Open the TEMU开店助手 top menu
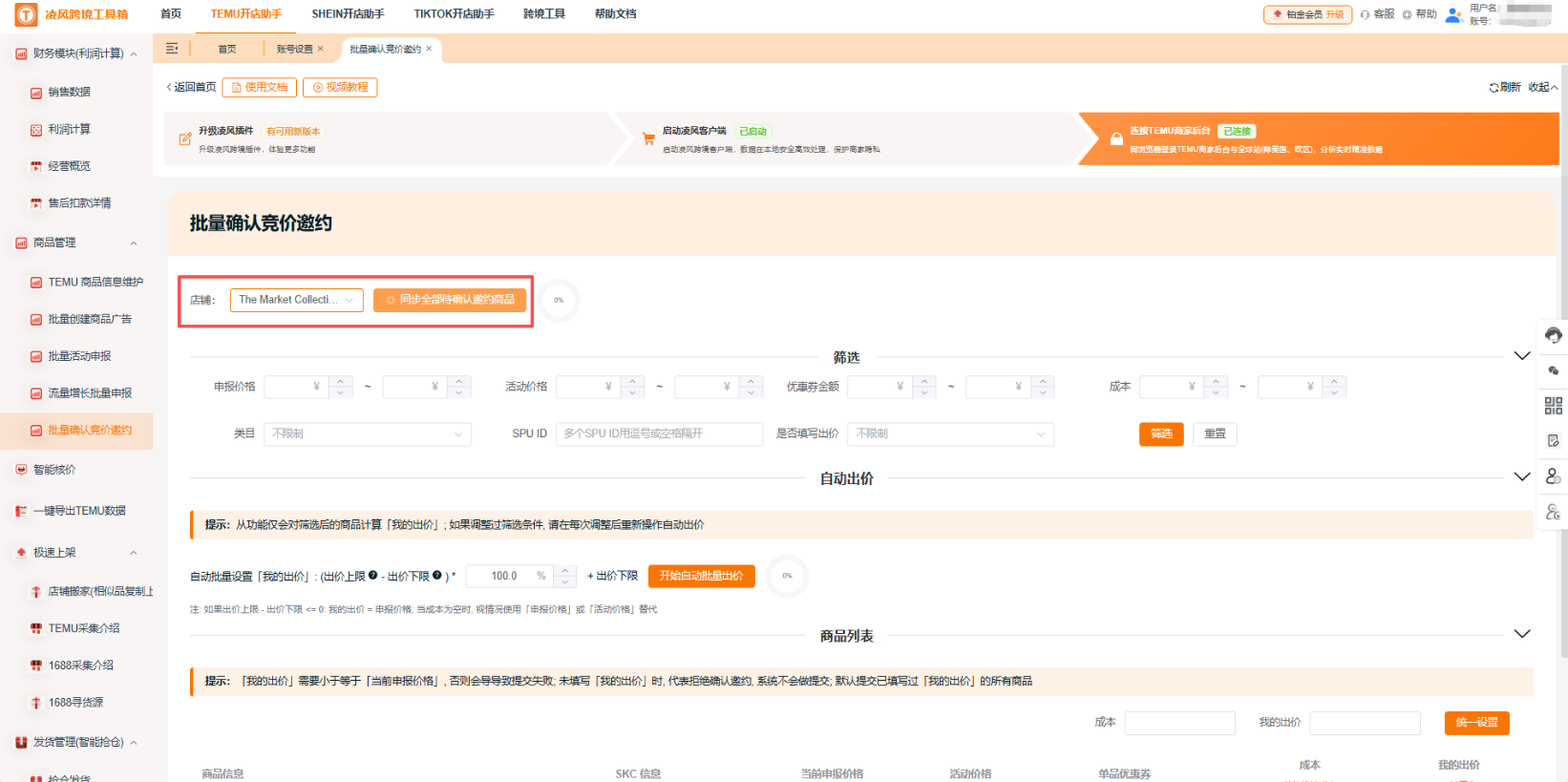The image size is (1568, 782). 246,14
